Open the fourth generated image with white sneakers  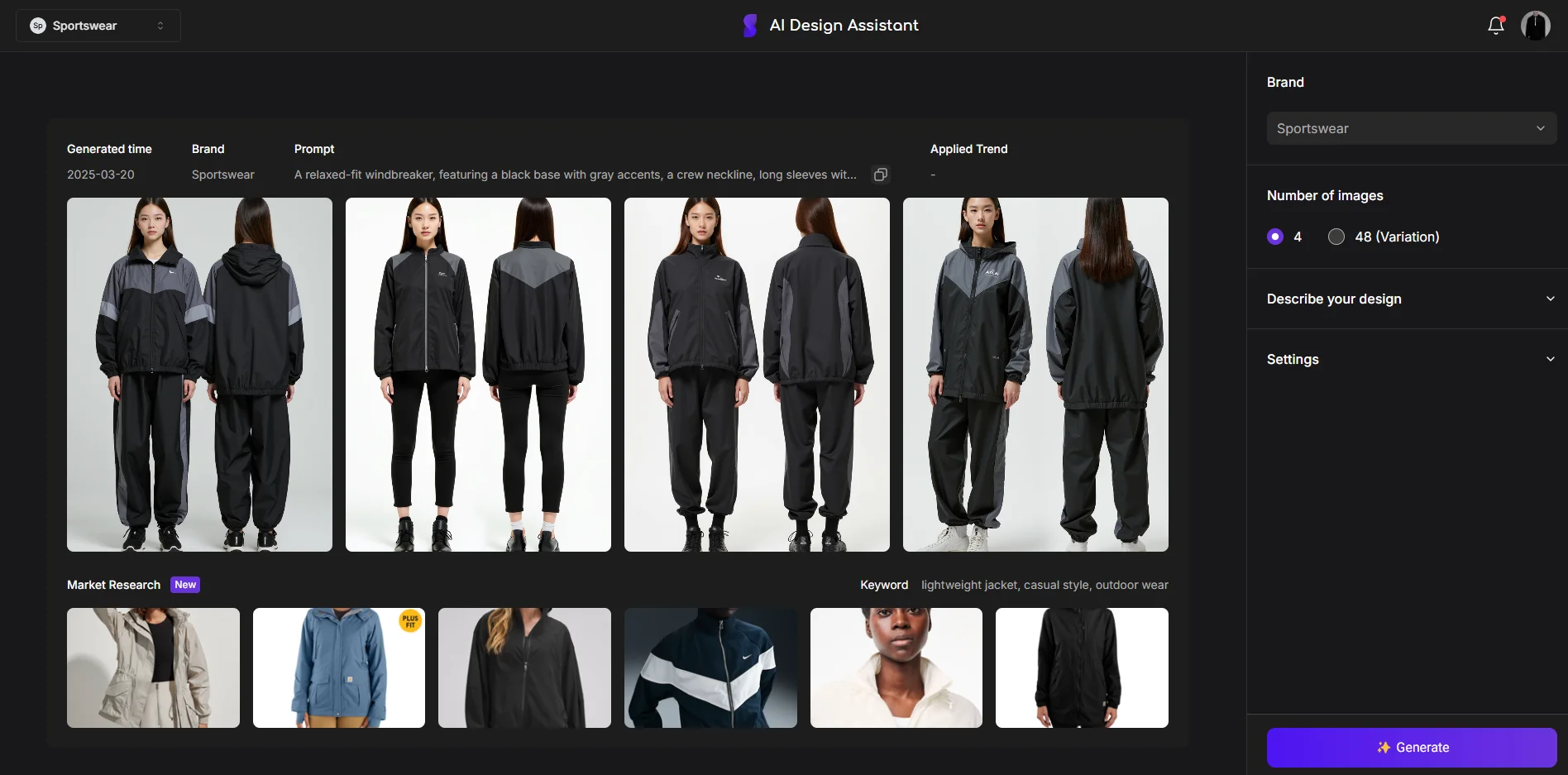(x=1035, y=375)
